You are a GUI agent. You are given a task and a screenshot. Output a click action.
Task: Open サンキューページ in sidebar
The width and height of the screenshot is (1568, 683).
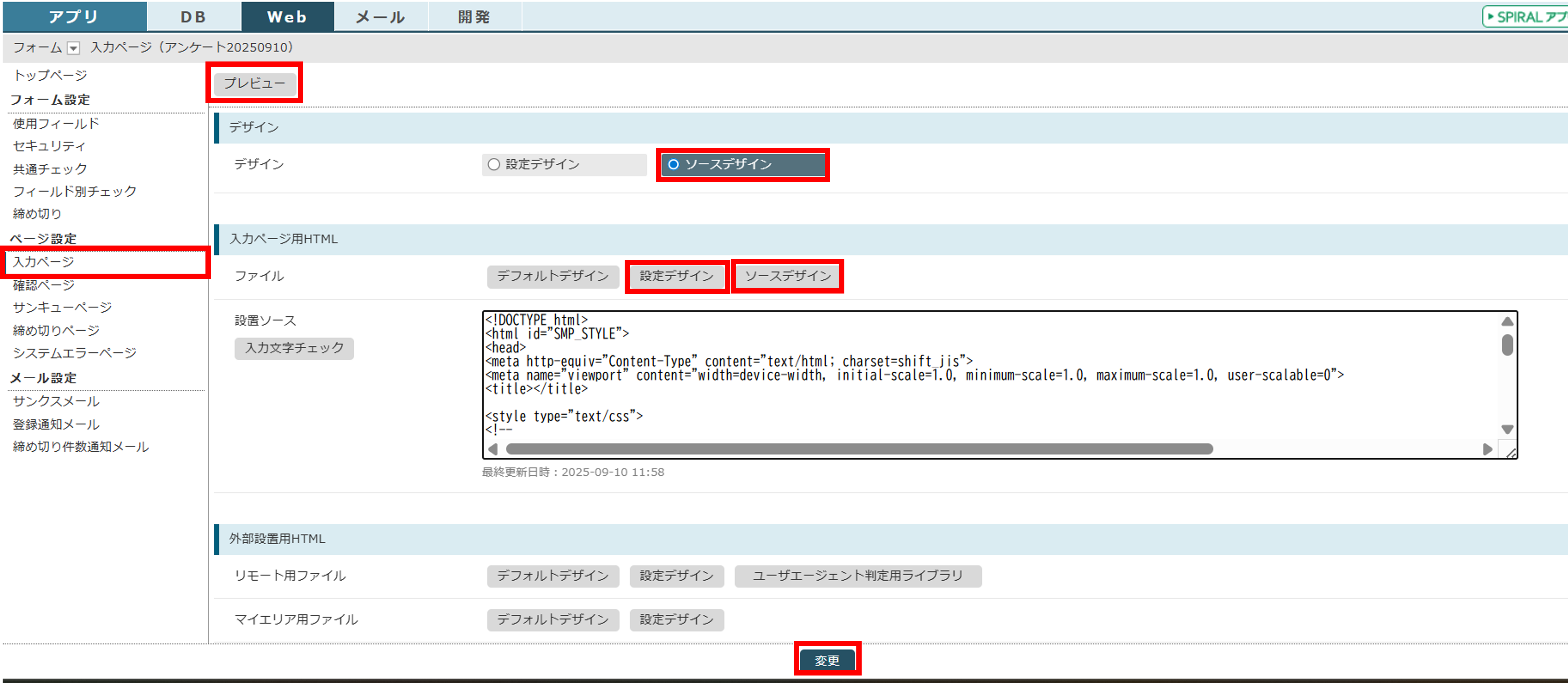62,307
